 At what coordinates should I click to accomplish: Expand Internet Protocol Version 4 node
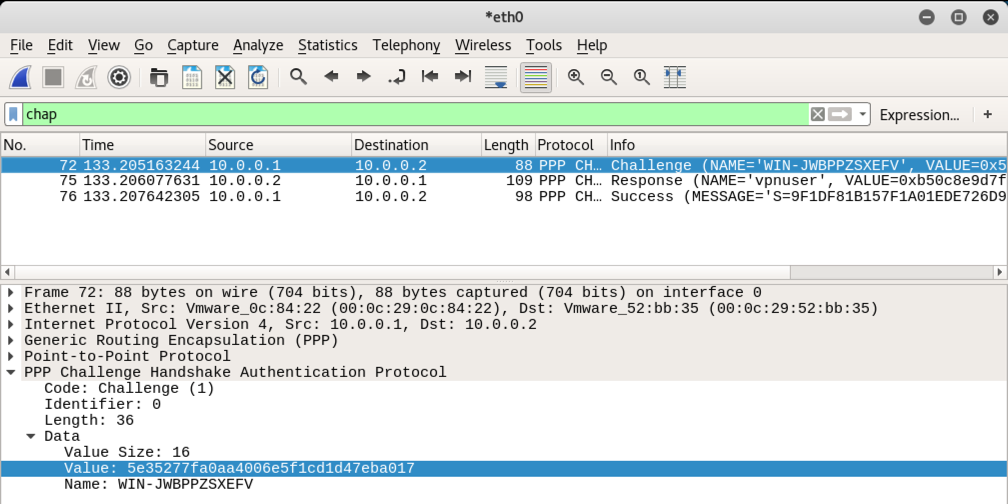11,325
